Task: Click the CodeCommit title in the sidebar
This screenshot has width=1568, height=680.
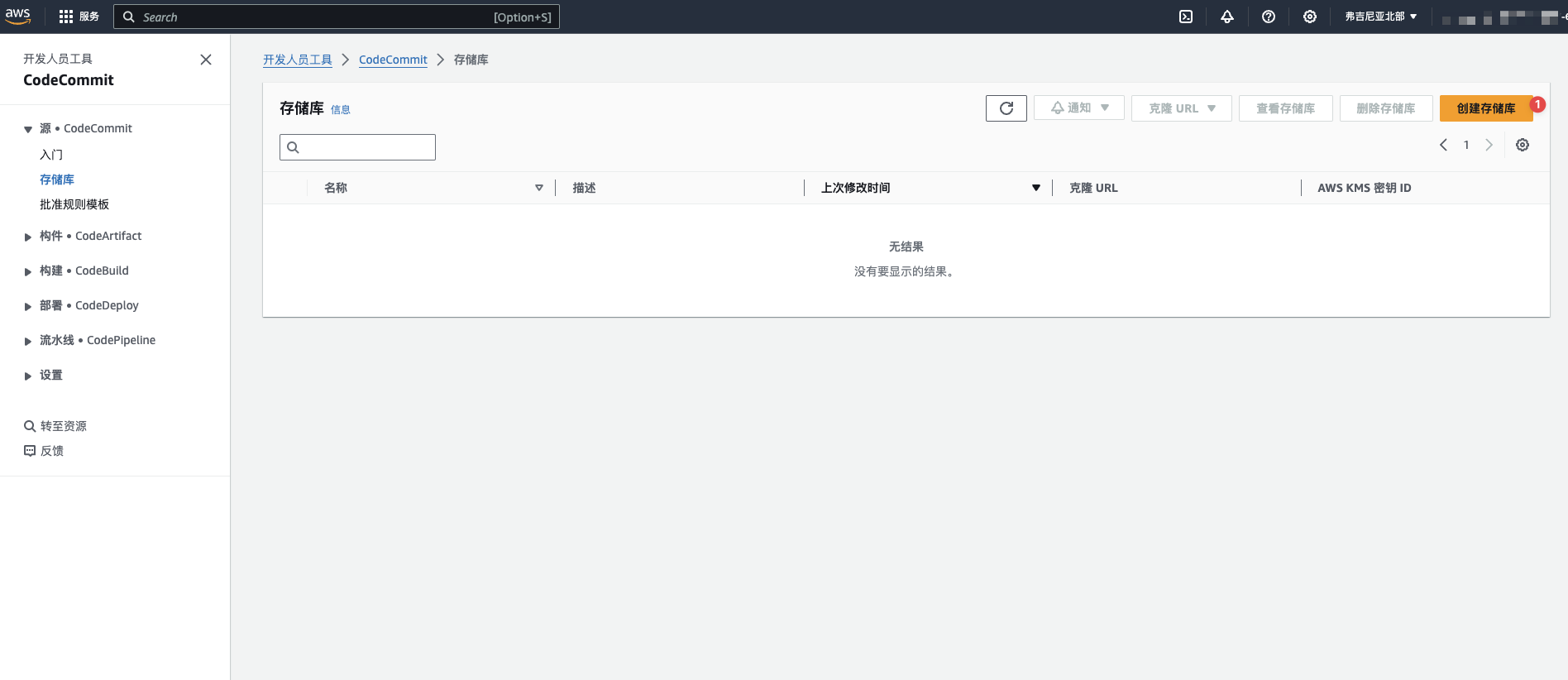Action: pos(69,80)
